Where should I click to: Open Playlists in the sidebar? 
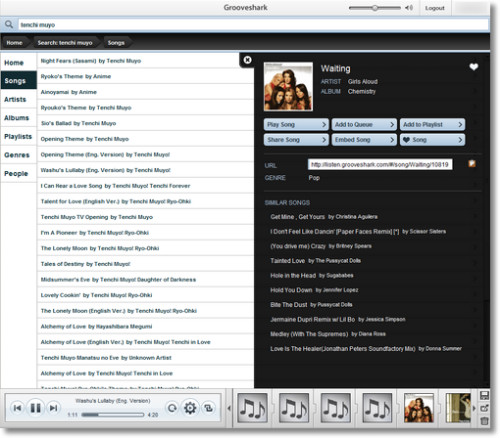[18, 136]
